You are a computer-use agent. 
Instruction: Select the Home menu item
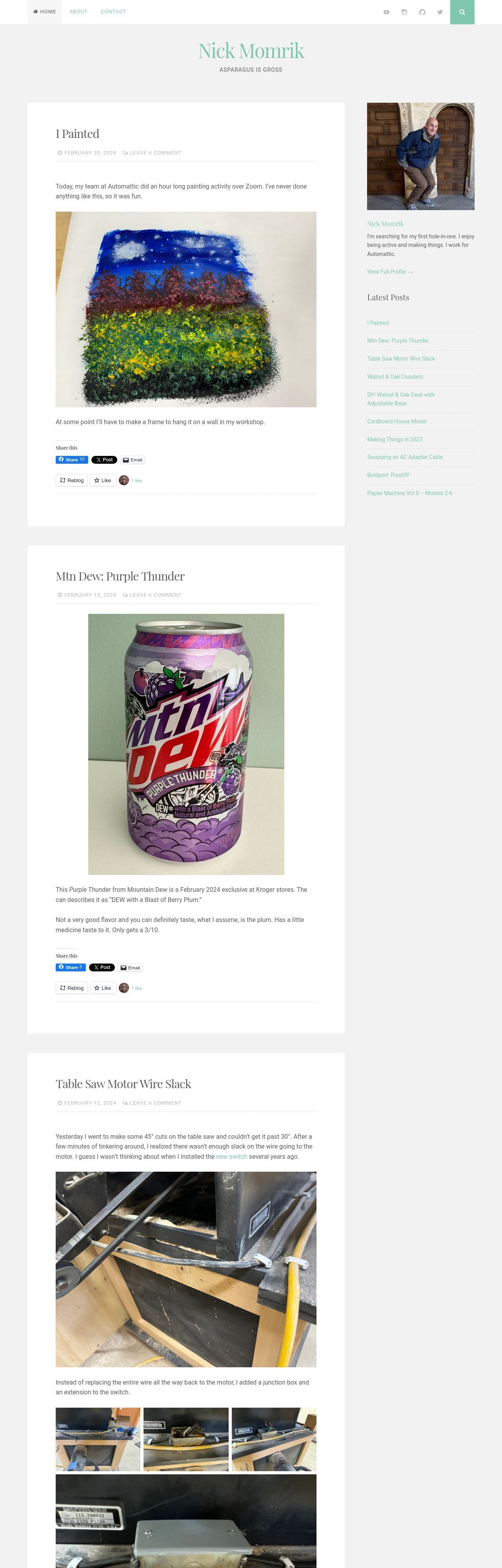[44, 12]
